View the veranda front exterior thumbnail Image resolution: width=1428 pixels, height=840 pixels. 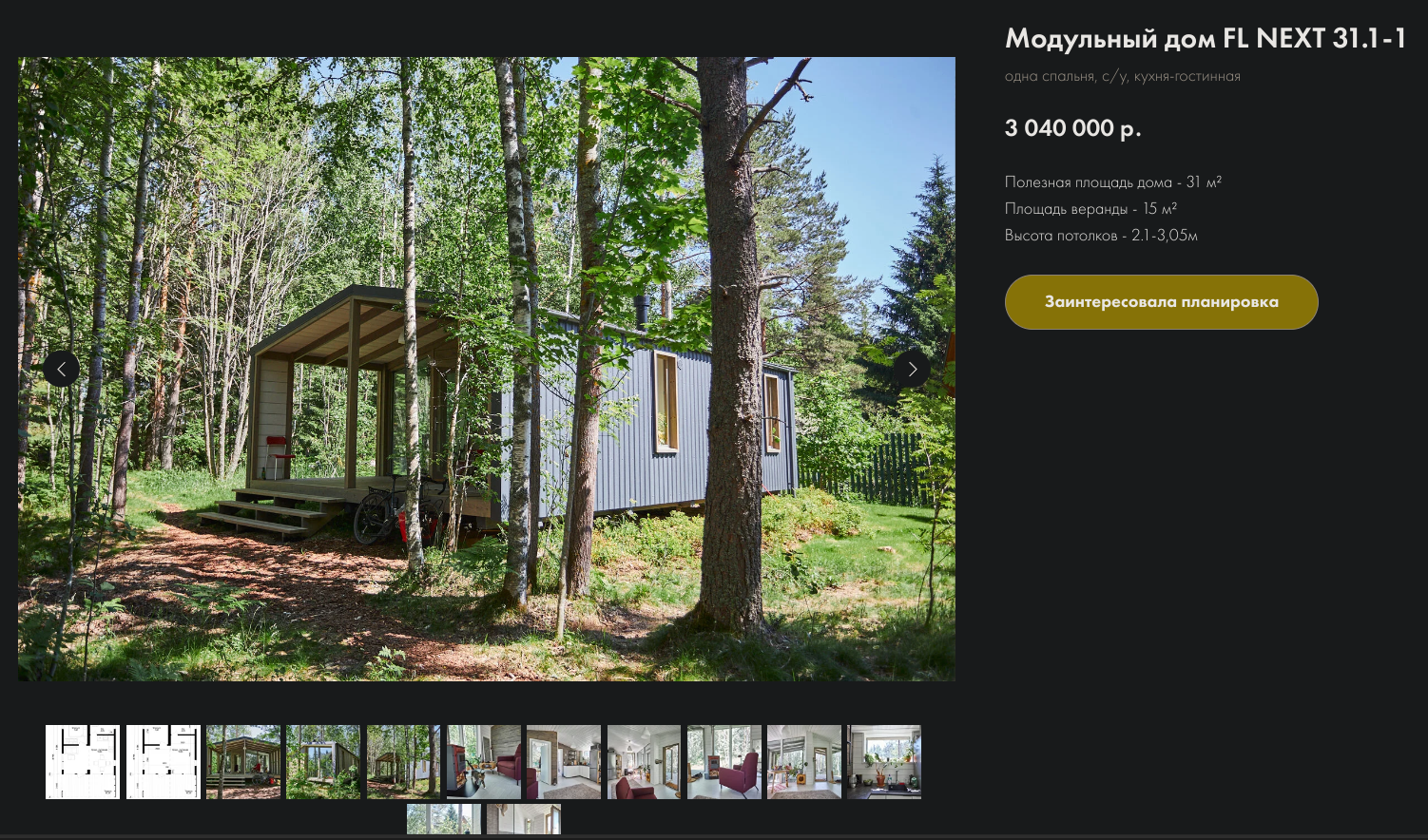(x=243, y=762)
